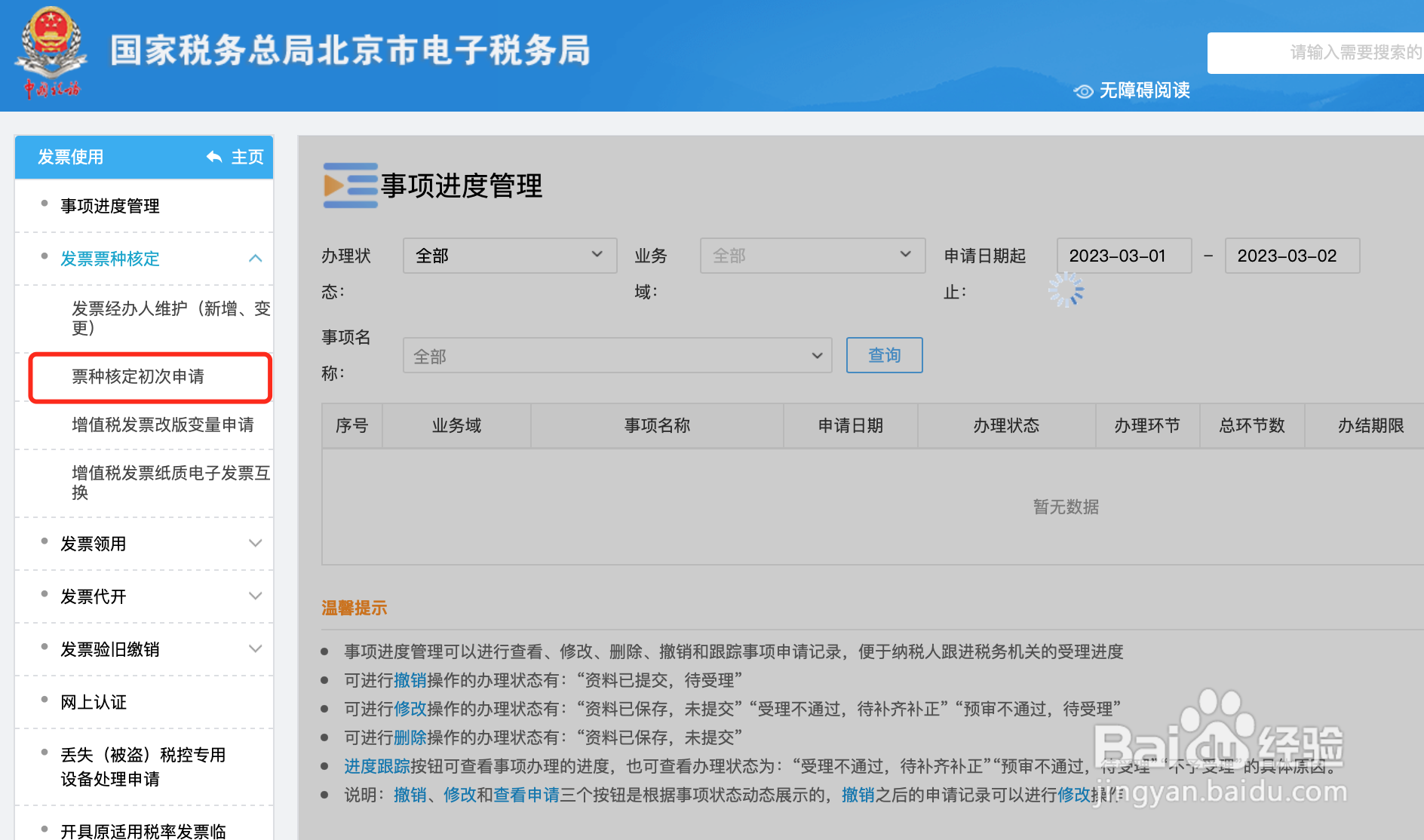
Task: Expand the 发票验旧缴销 menu
Action: 256,648
